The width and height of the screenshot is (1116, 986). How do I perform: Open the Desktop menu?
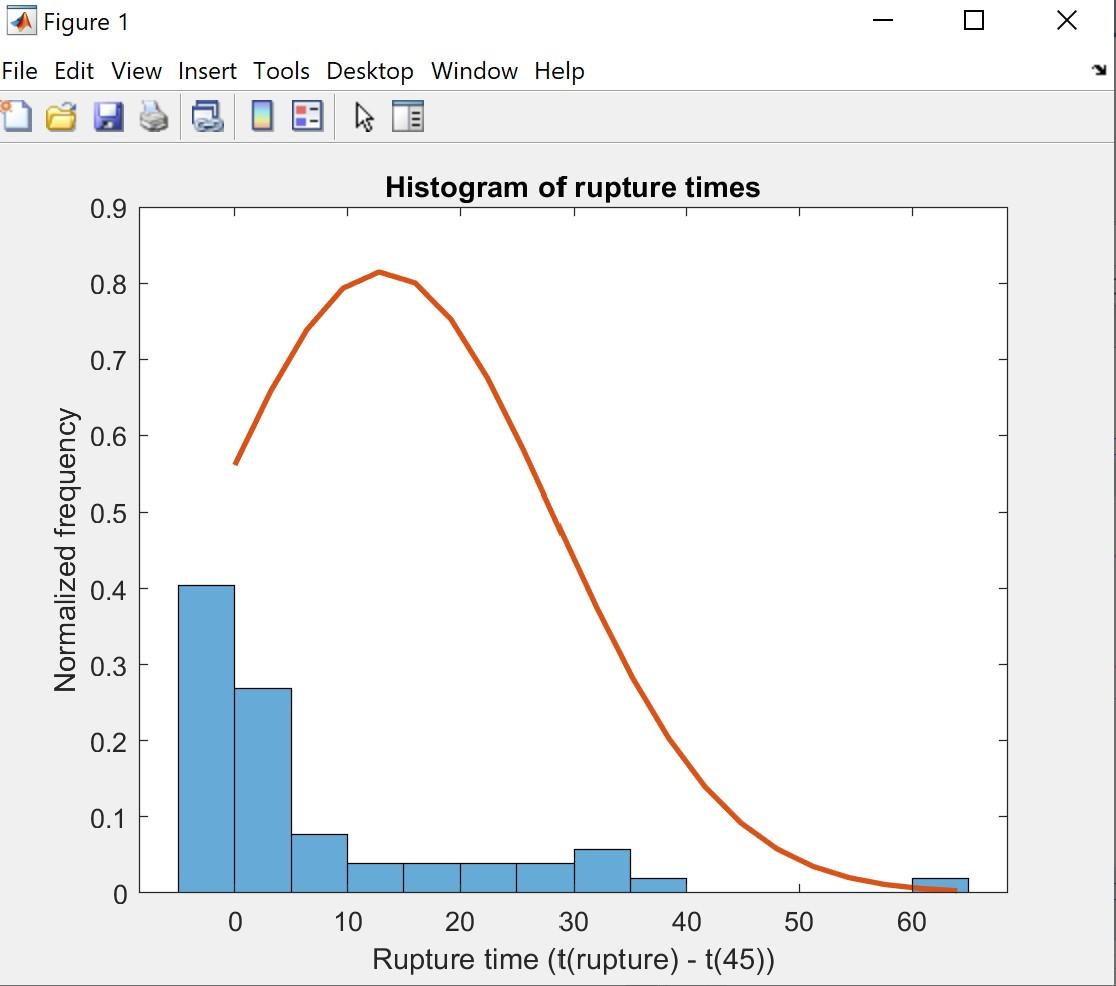pyautogui.click(x=369, y=71)
